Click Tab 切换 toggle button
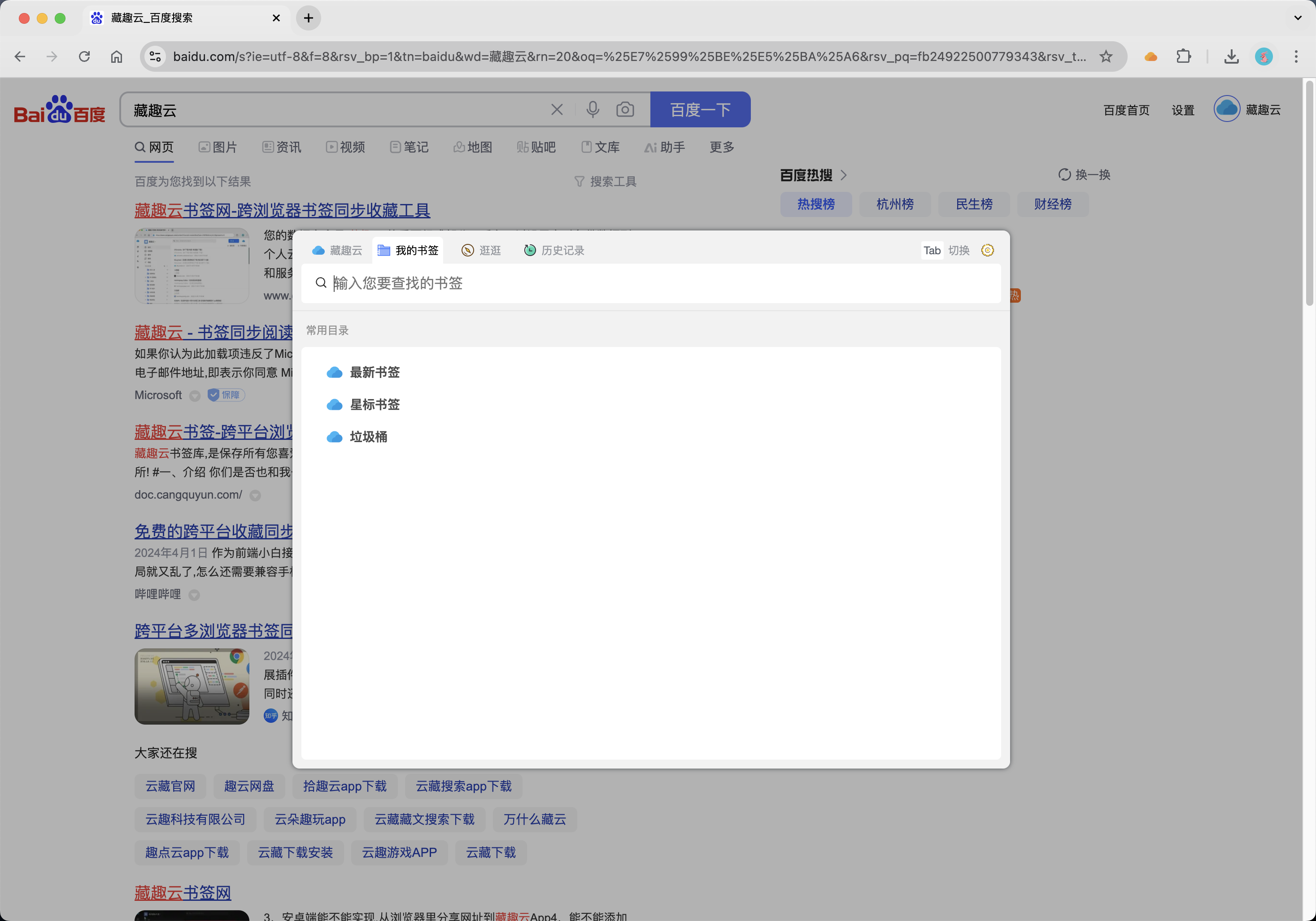 click(x=945, y=250)
